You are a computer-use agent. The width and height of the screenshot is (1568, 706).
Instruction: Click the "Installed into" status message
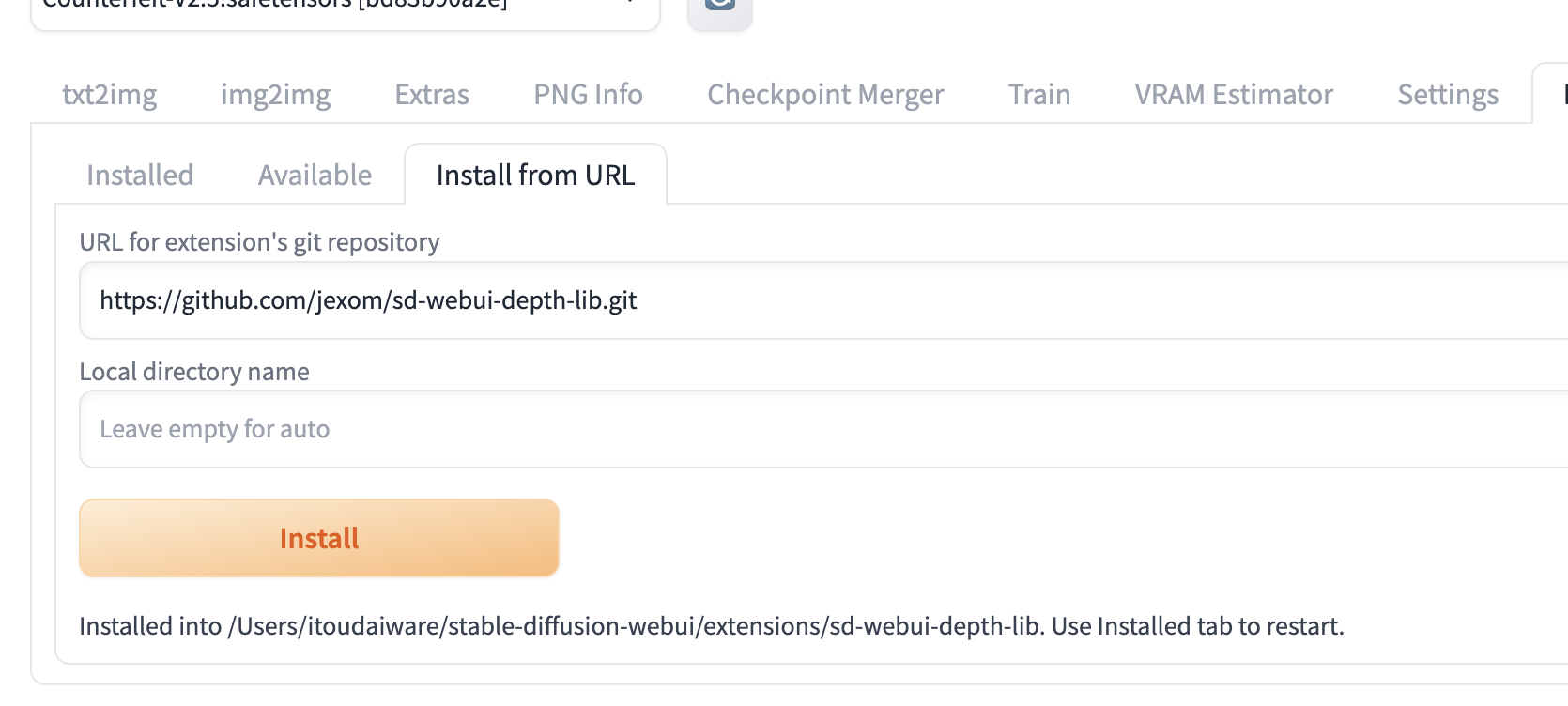point(711,626)
